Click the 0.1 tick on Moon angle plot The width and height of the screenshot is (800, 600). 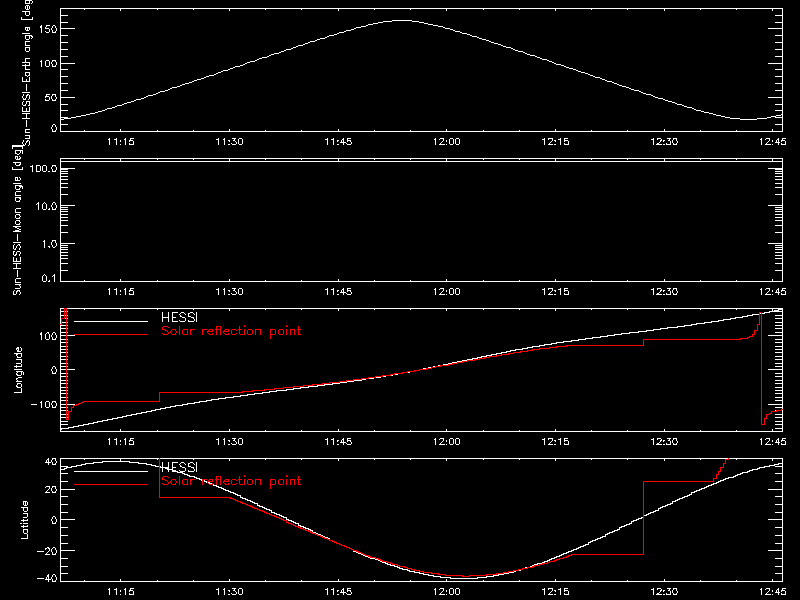49,278
